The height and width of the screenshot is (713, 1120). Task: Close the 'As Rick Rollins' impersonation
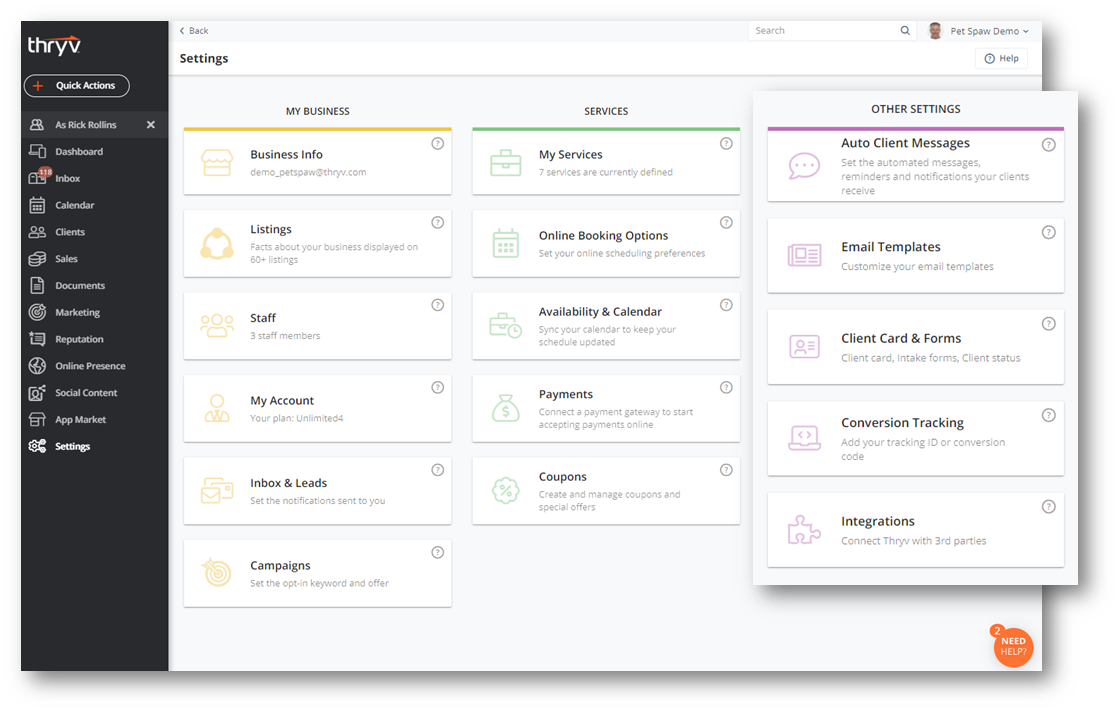point(151,124)
